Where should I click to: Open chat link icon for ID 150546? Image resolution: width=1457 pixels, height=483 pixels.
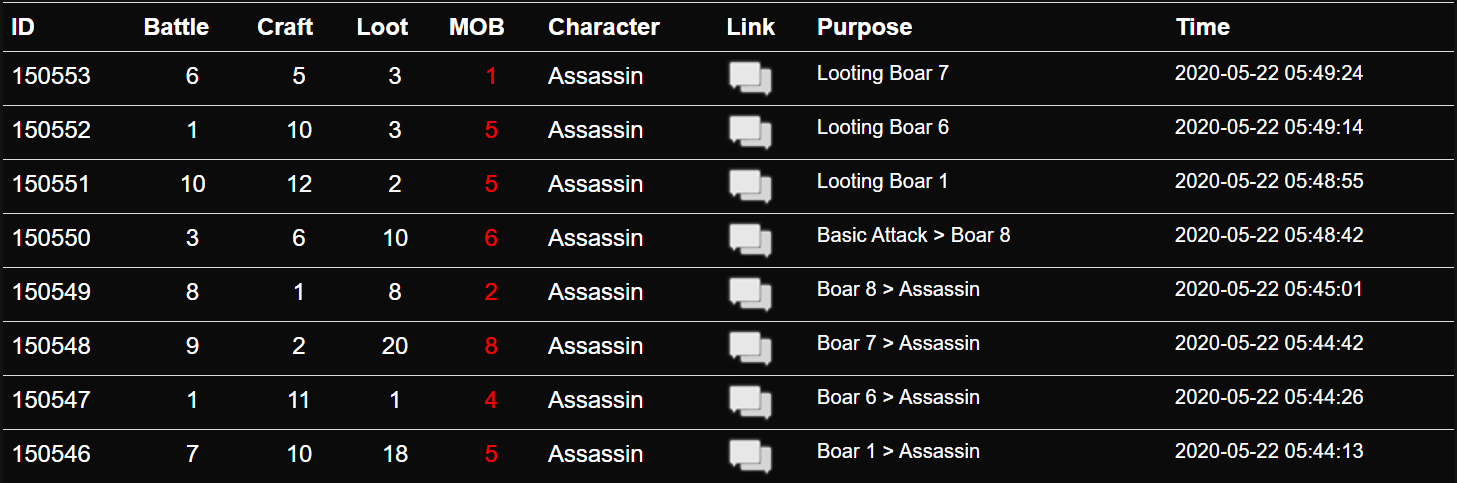pos(750,456)
